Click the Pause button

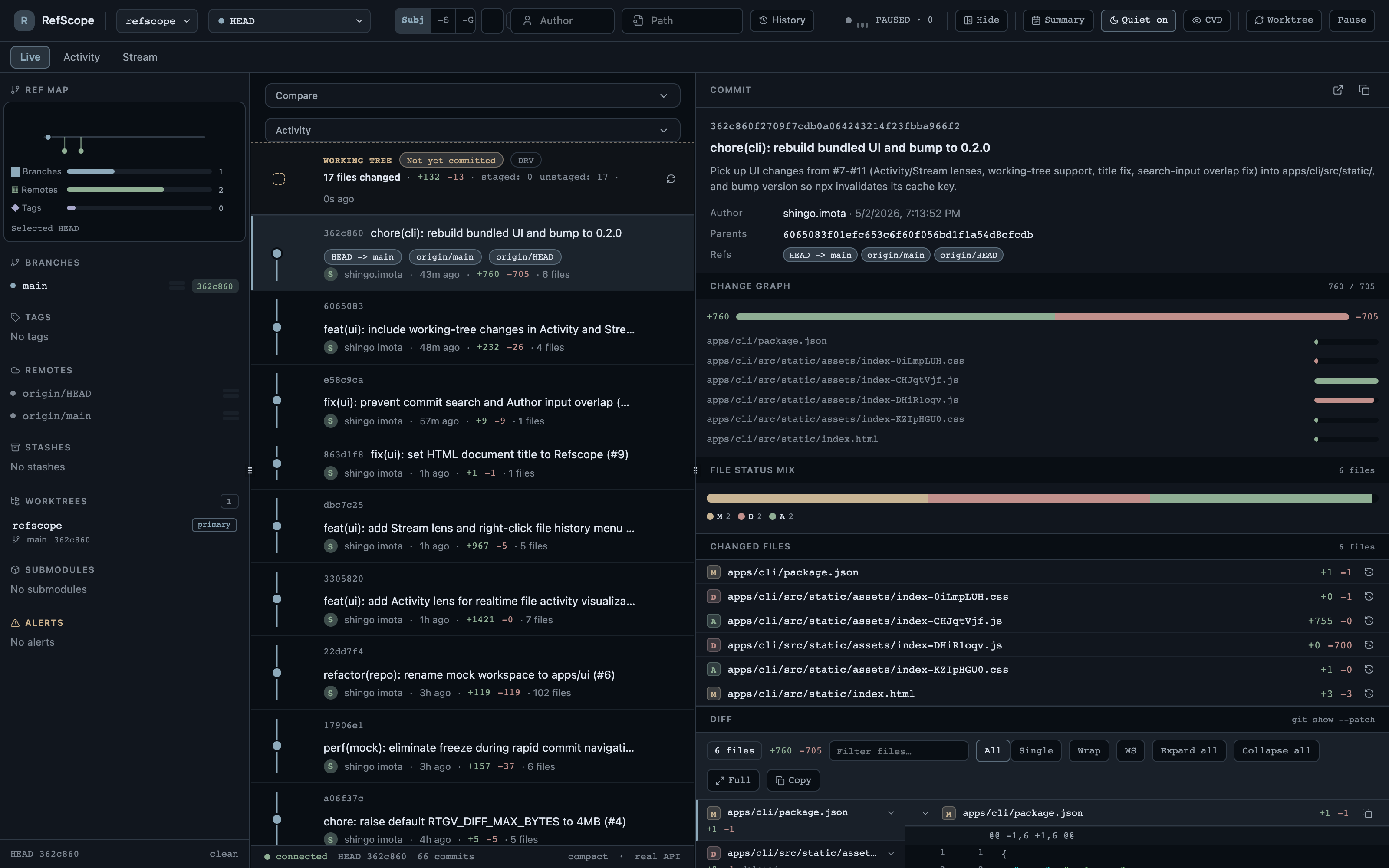1352,20
